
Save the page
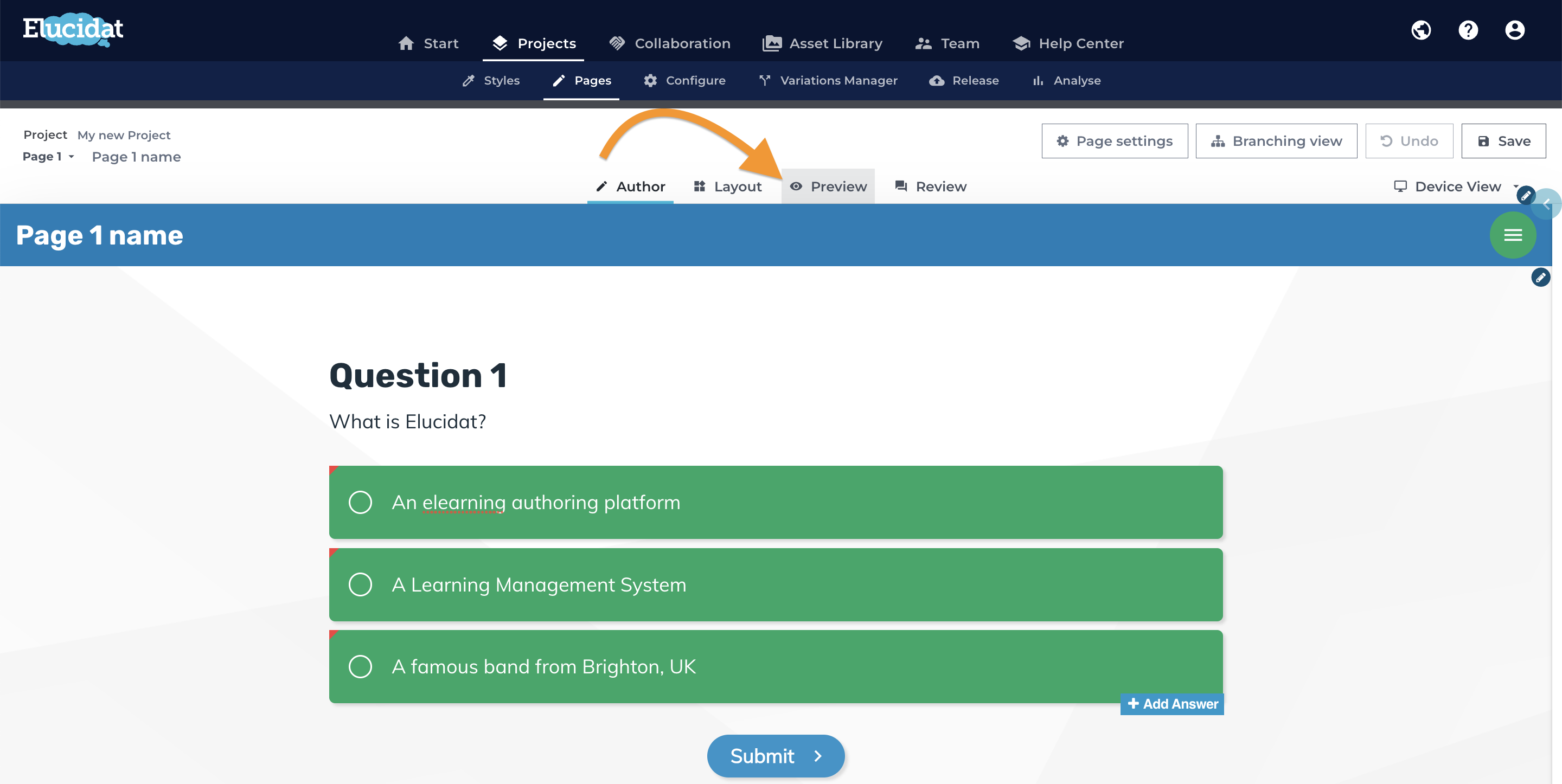click(1503, 140)
